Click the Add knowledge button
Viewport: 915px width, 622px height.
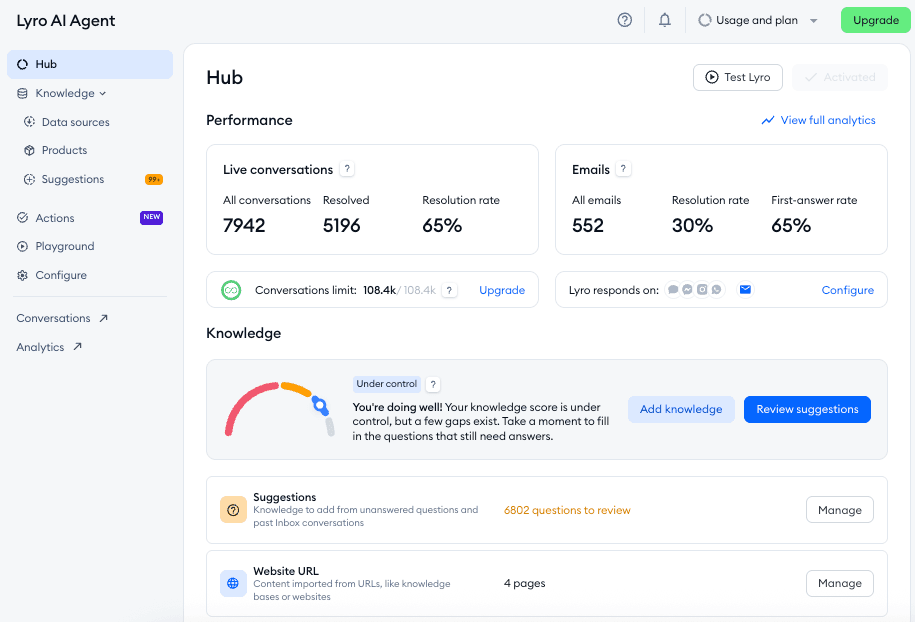(x=681, y=409)
